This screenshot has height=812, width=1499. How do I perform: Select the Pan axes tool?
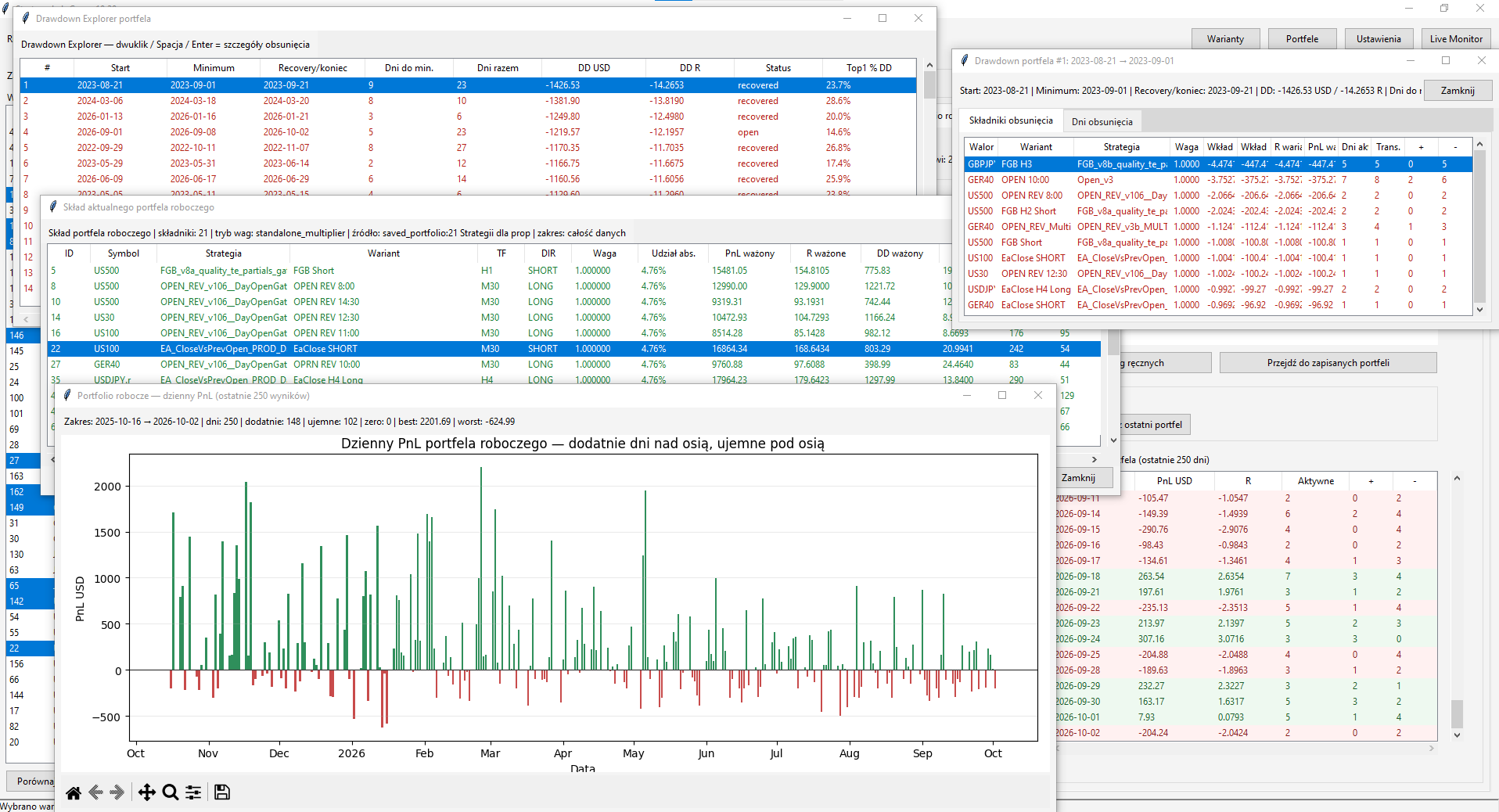point(146,792)
